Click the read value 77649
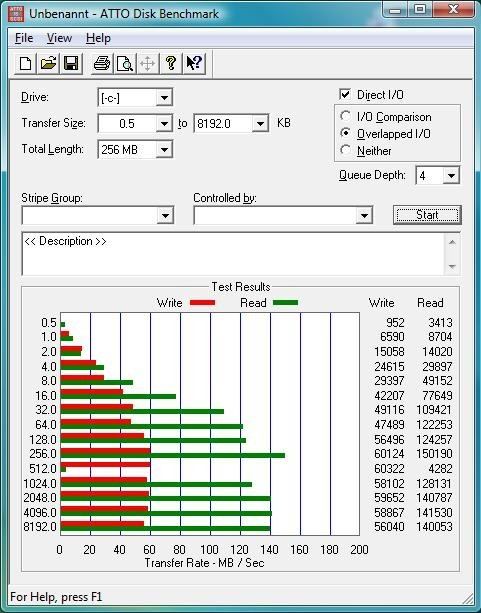This screenshot has width=481, height=613. pyautogui.click(x=437, y=396)
